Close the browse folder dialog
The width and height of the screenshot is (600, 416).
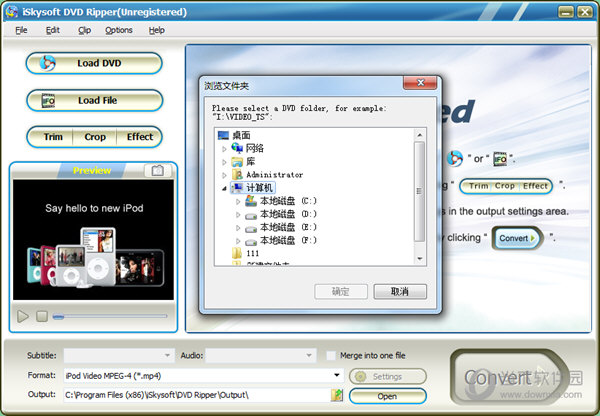pyautogui.click(x=420, y=82)
